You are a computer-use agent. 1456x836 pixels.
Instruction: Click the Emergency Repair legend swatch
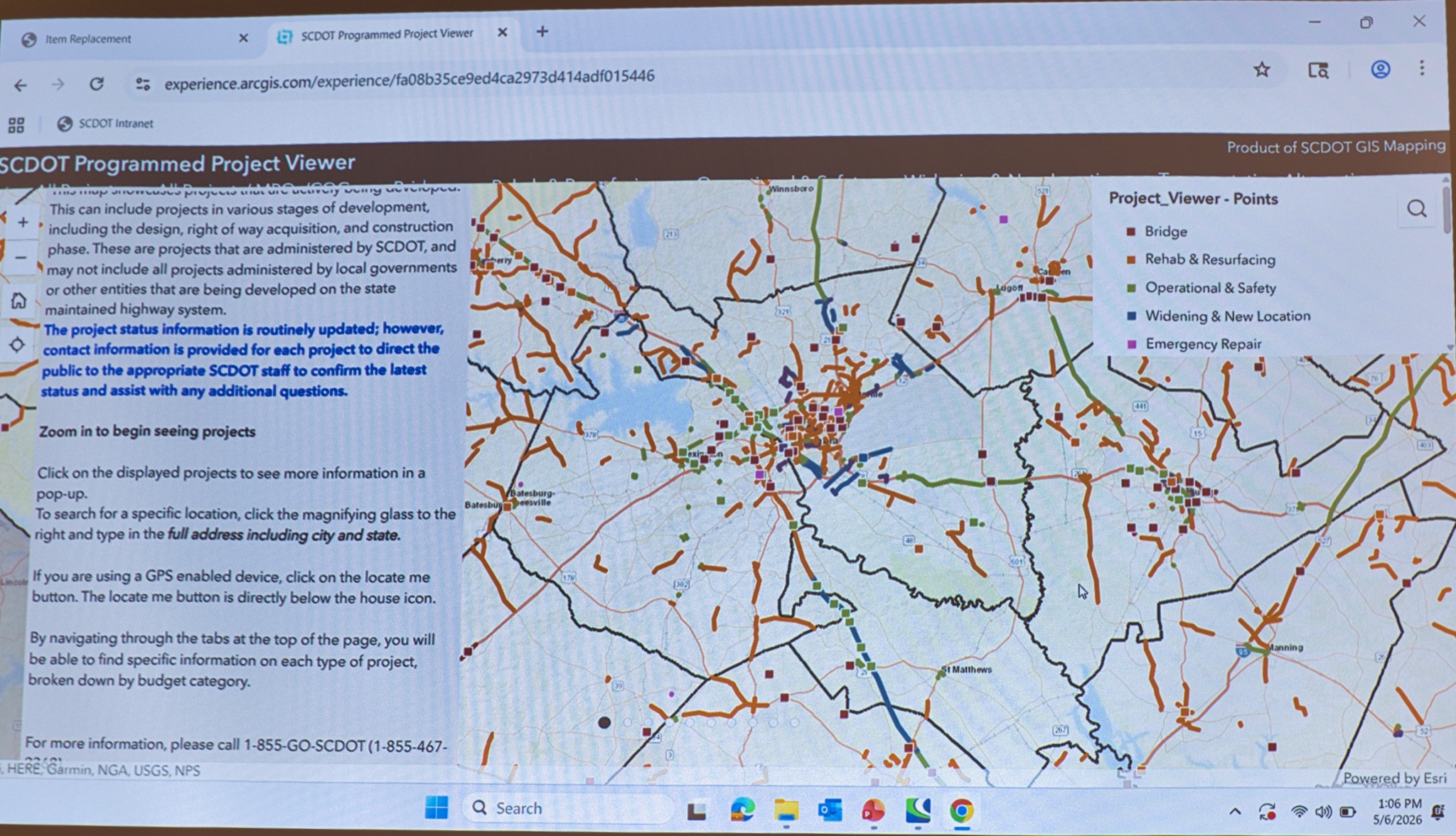tap(1131, 344)
